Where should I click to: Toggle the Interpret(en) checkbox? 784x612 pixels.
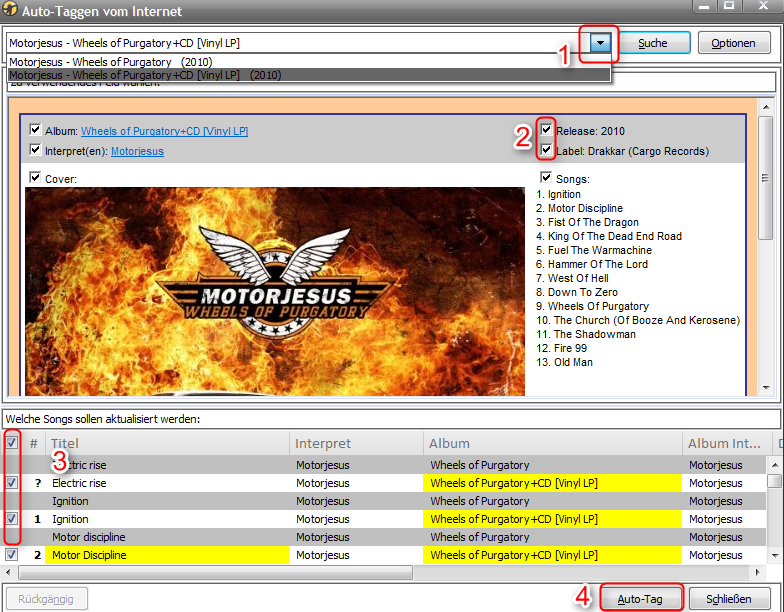point(35,150)
